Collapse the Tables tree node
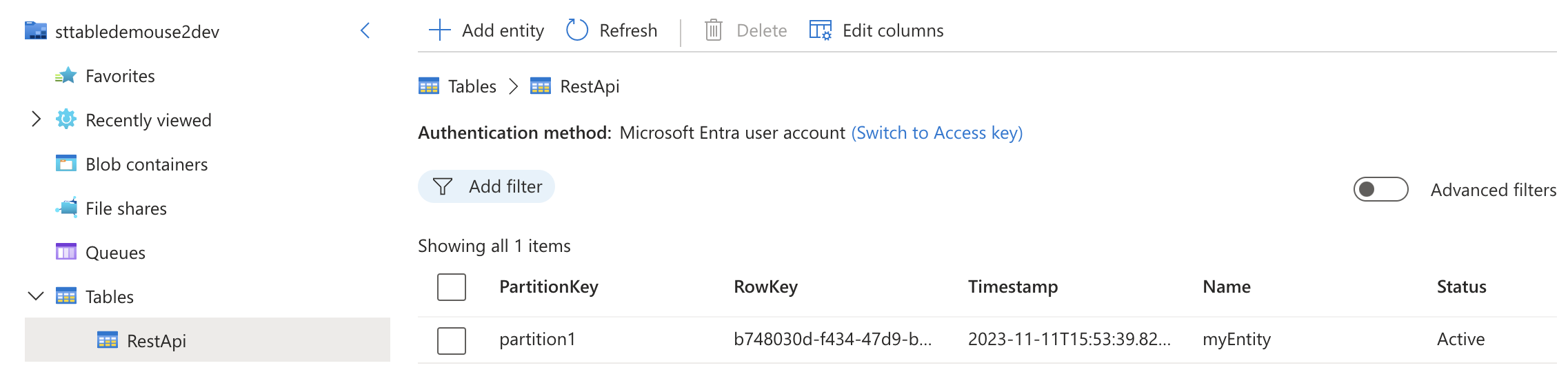The image size is (1568, 370). tap(36, 296)
